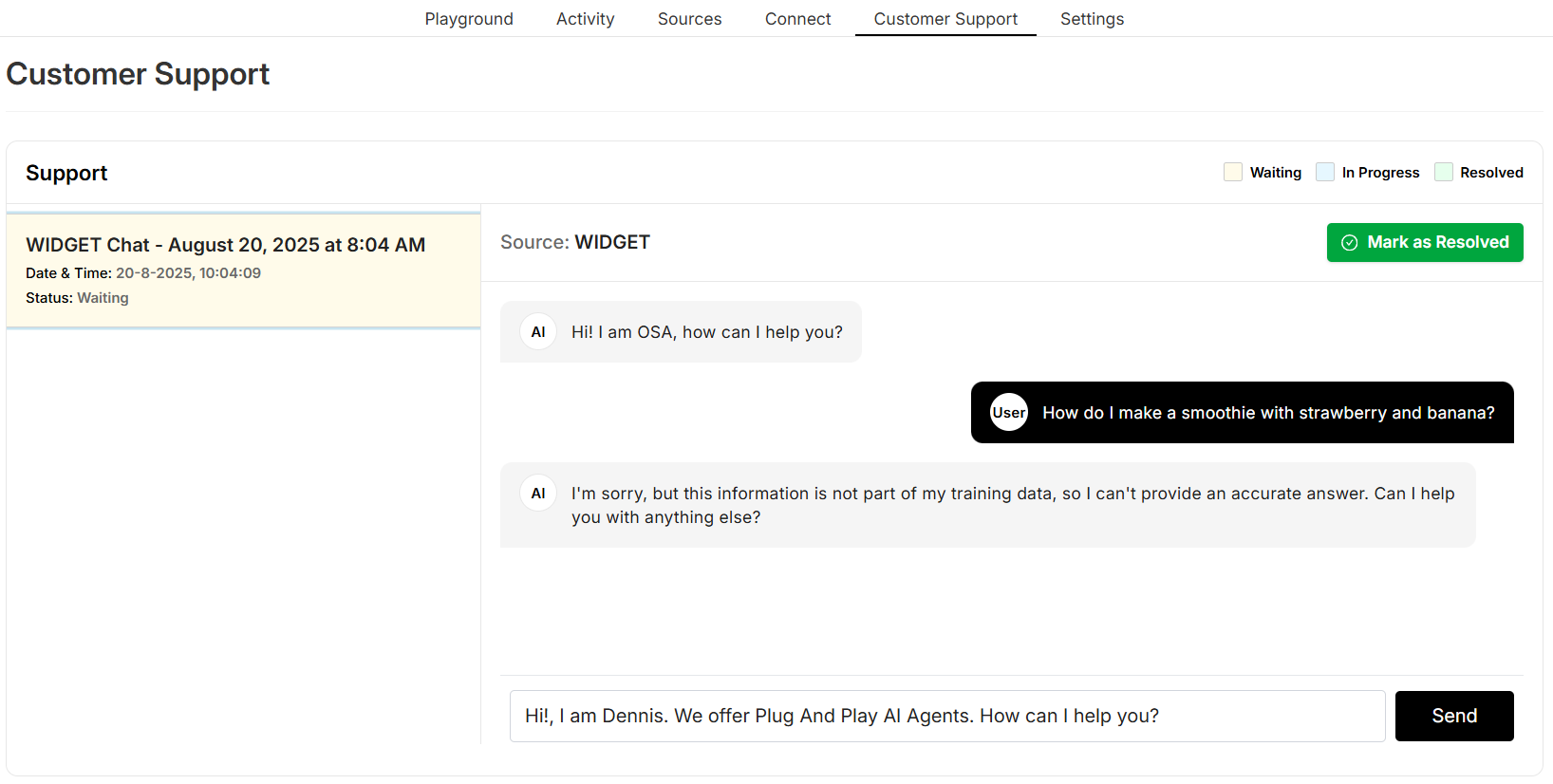Click the 'Status: Waiting' text in chat list
Viewport: 1553px width, 784px height.
(77, 298)
